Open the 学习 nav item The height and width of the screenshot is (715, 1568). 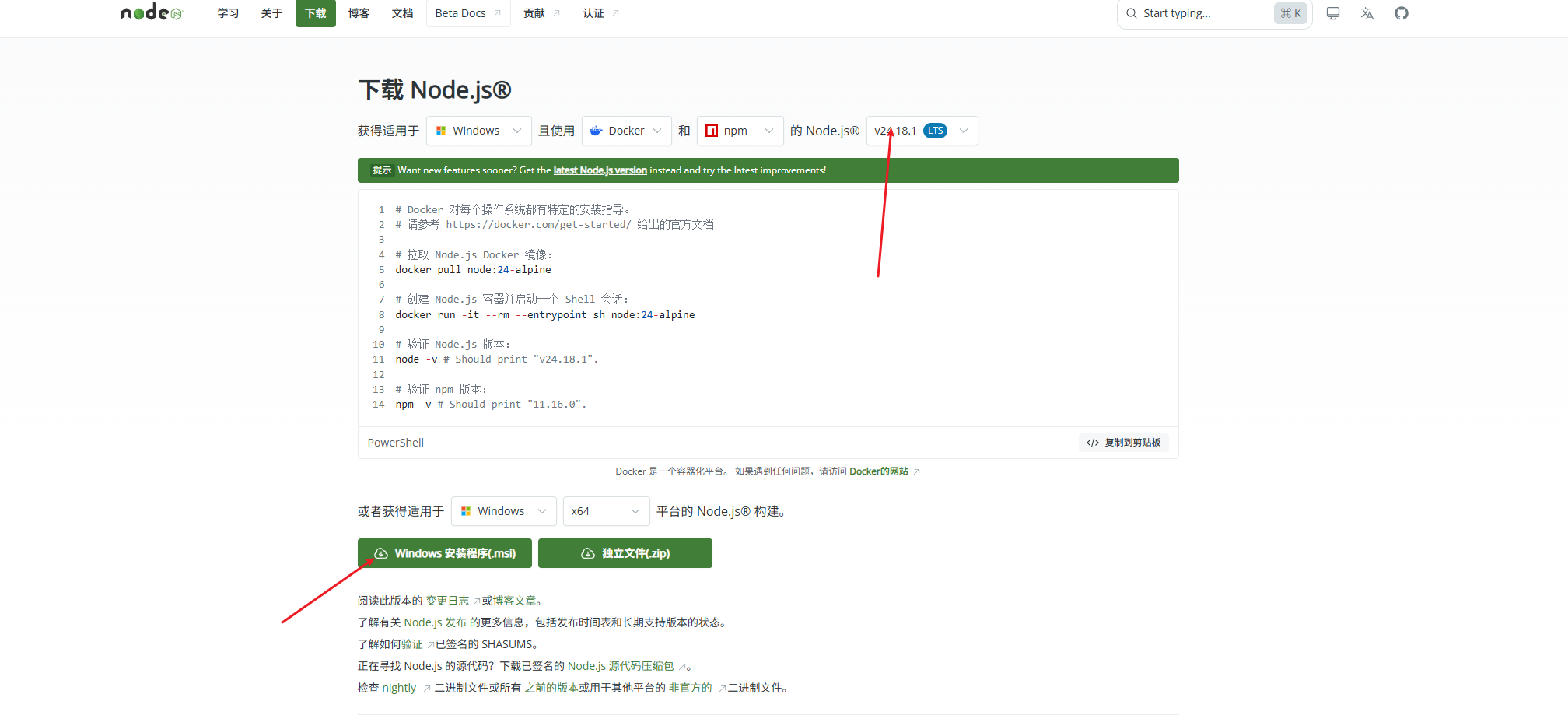(228, 13)
